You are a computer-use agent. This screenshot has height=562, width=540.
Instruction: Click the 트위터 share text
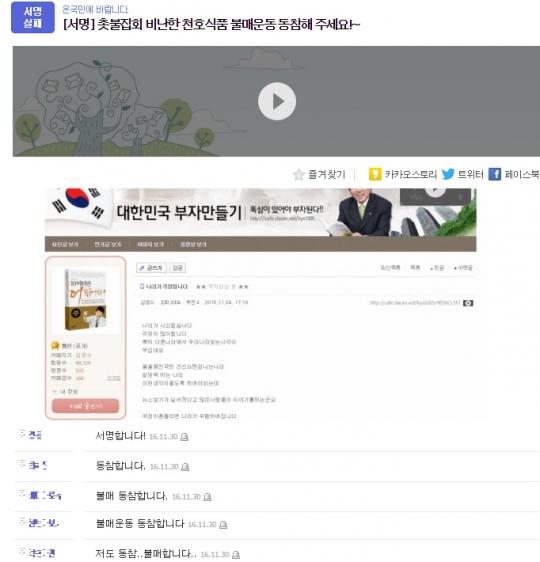[470, 175]
